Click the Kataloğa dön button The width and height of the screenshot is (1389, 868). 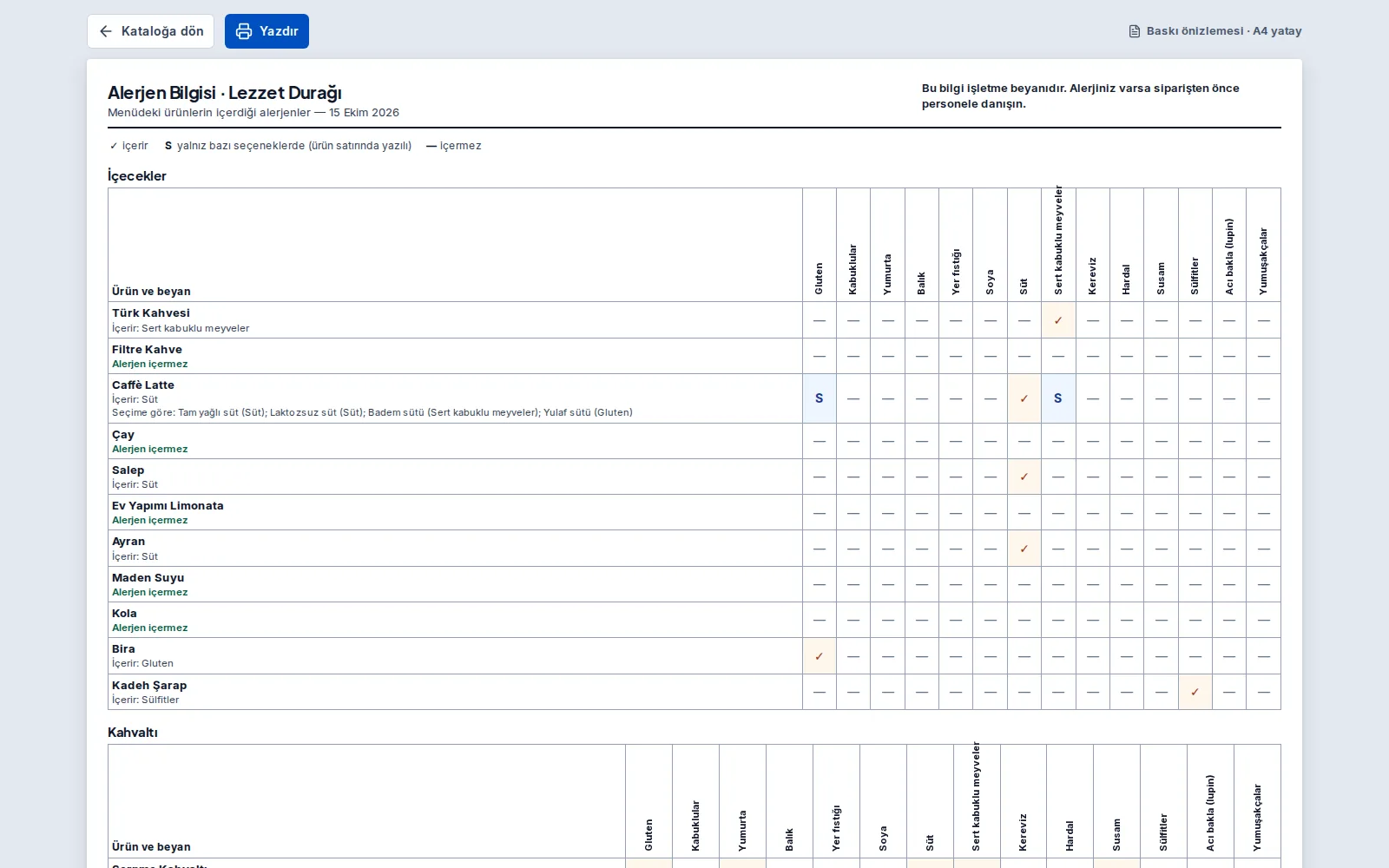click(150, 31)
